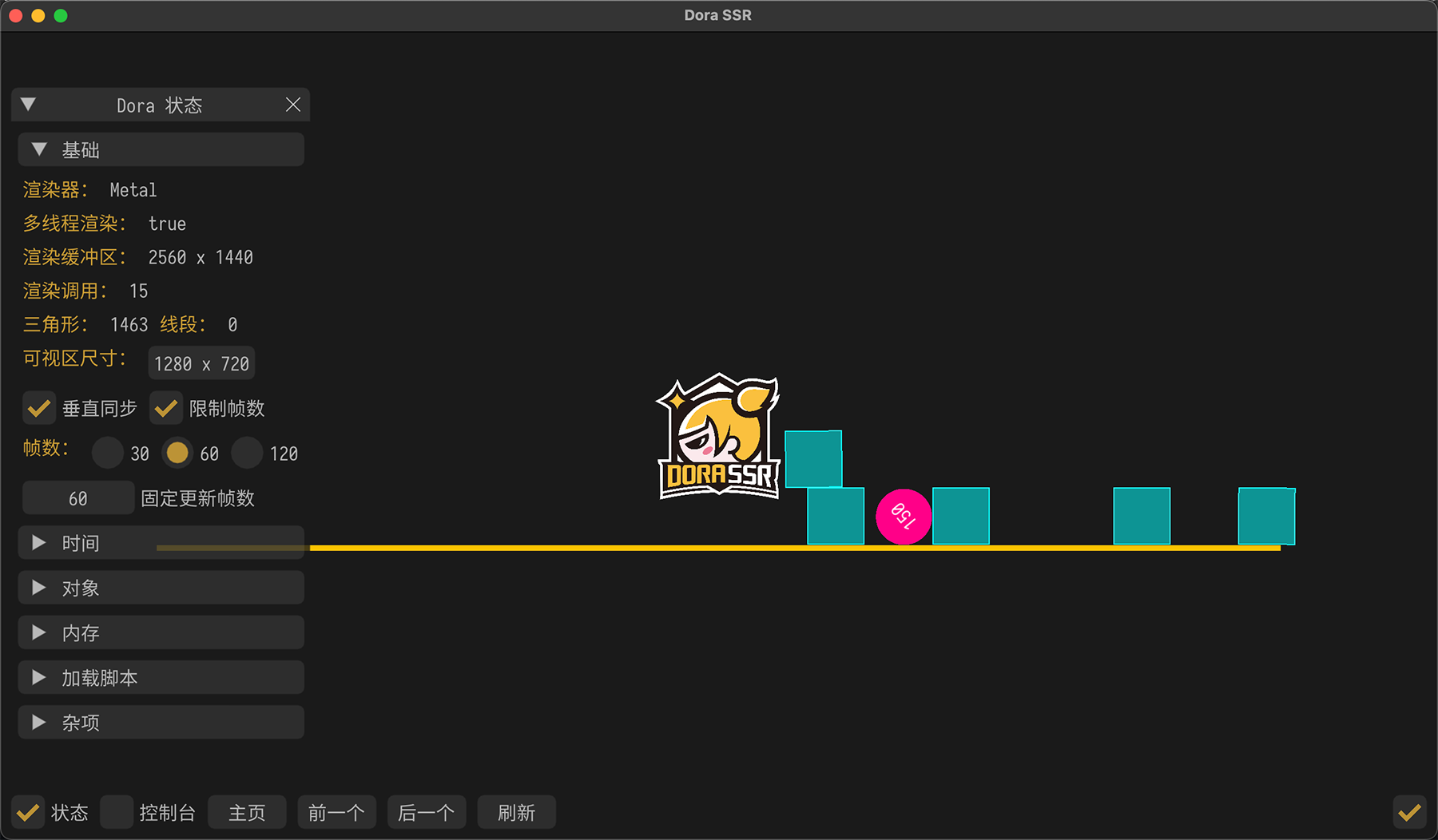Click the Dora SSR logo sprite
The width and height of the screenshot is (1438, 840).
(718, 438)
